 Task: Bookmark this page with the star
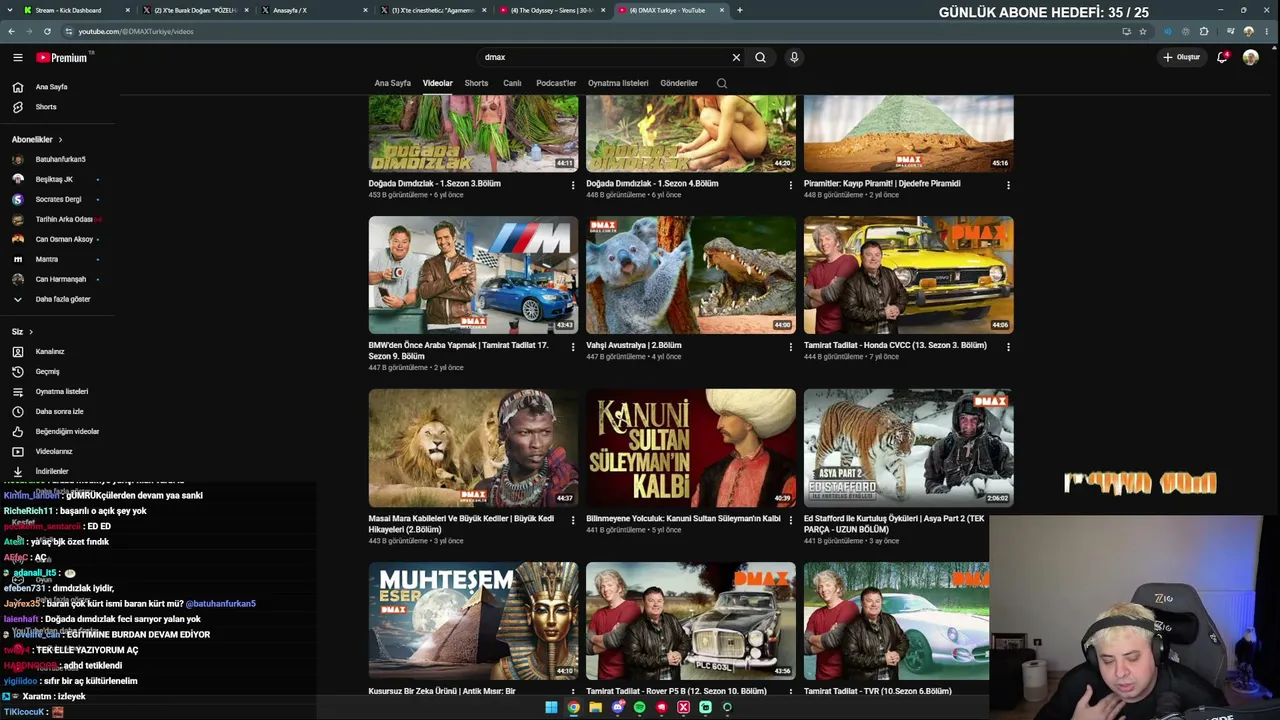pyautogui.click(x=1143, y=31)
